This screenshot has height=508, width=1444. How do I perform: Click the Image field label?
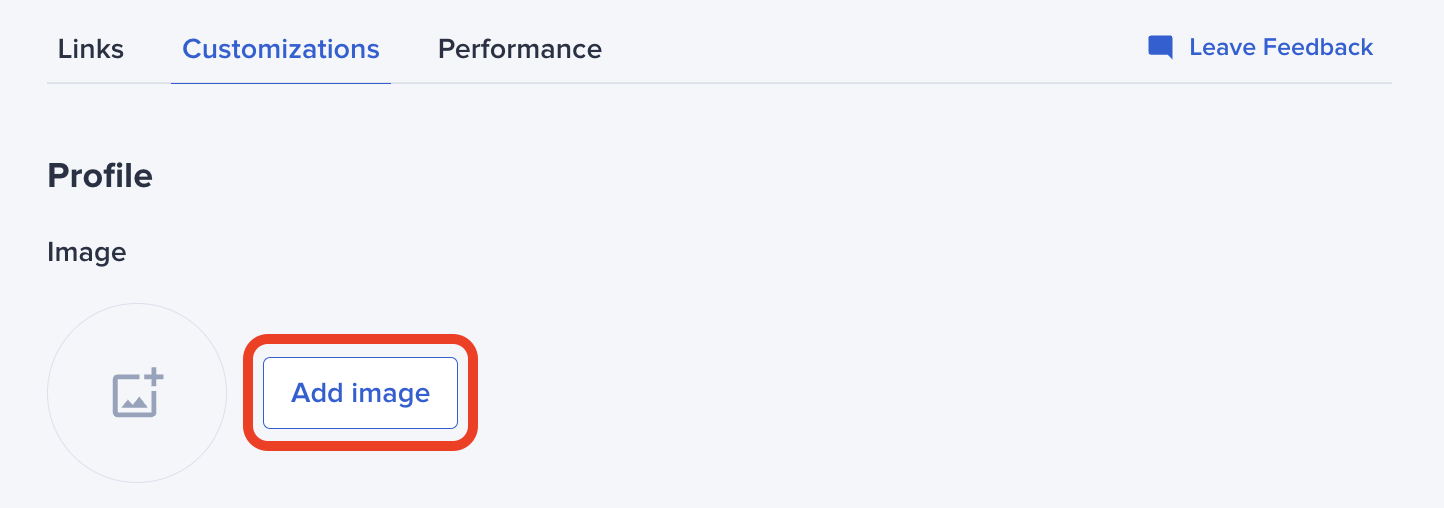click(x=87, y=252)
